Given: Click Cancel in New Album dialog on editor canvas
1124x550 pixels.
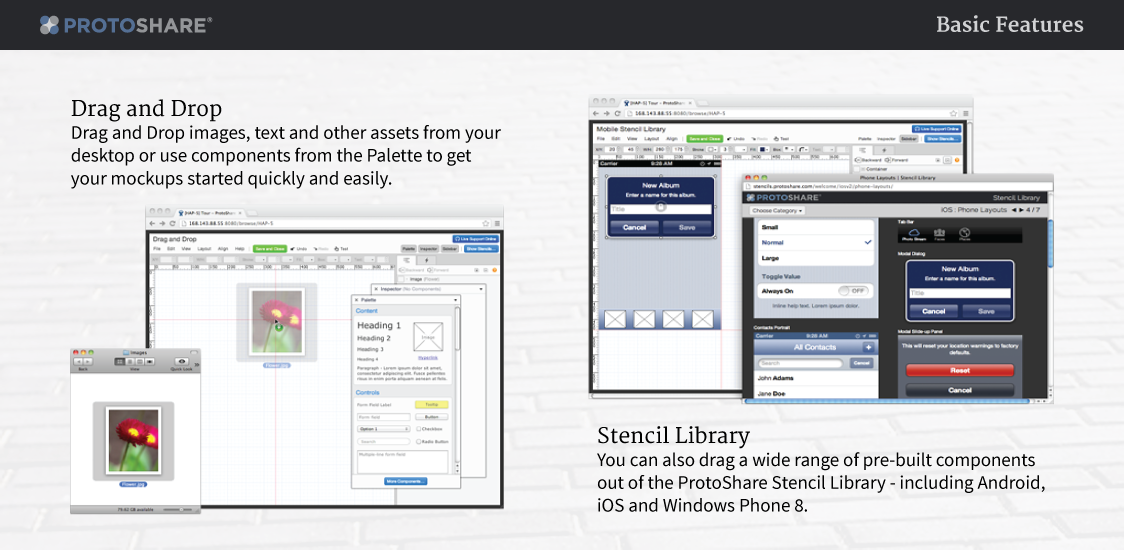Looking at the screenshot, I should pos(634,227).
